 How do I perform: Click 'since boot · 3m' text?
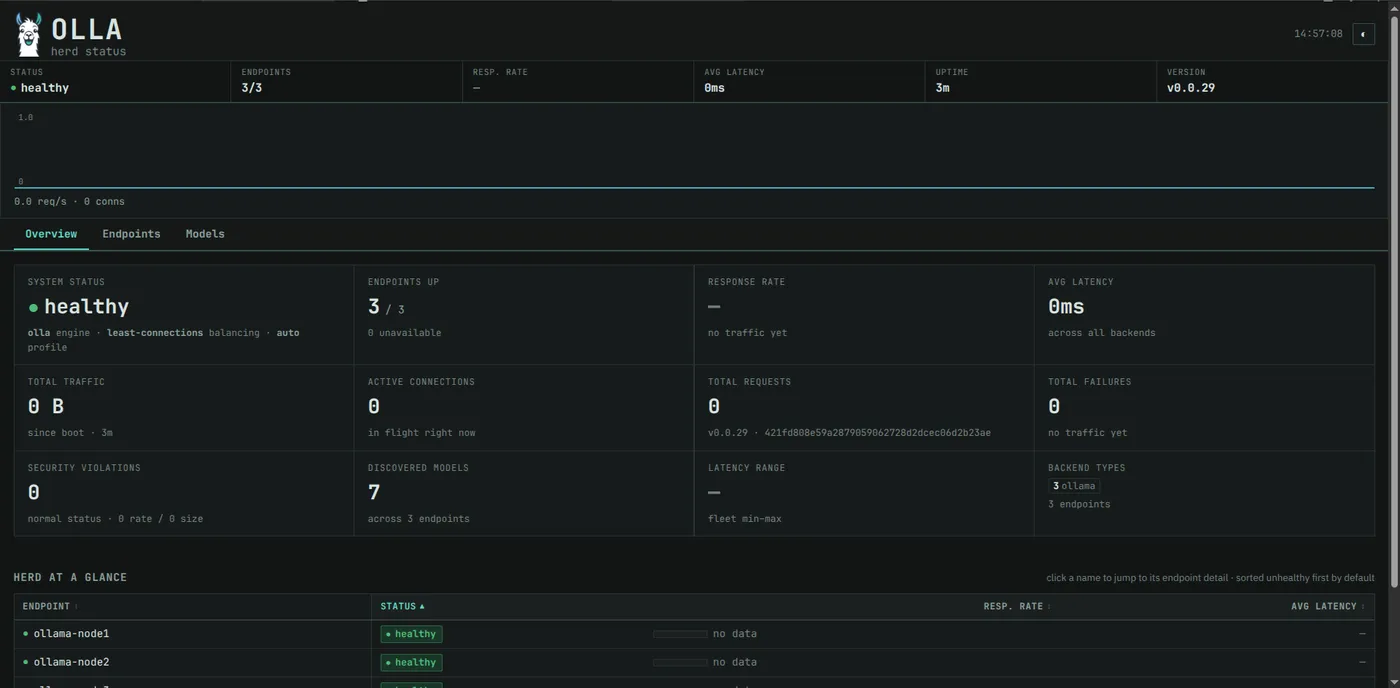[x=70, y=433]
